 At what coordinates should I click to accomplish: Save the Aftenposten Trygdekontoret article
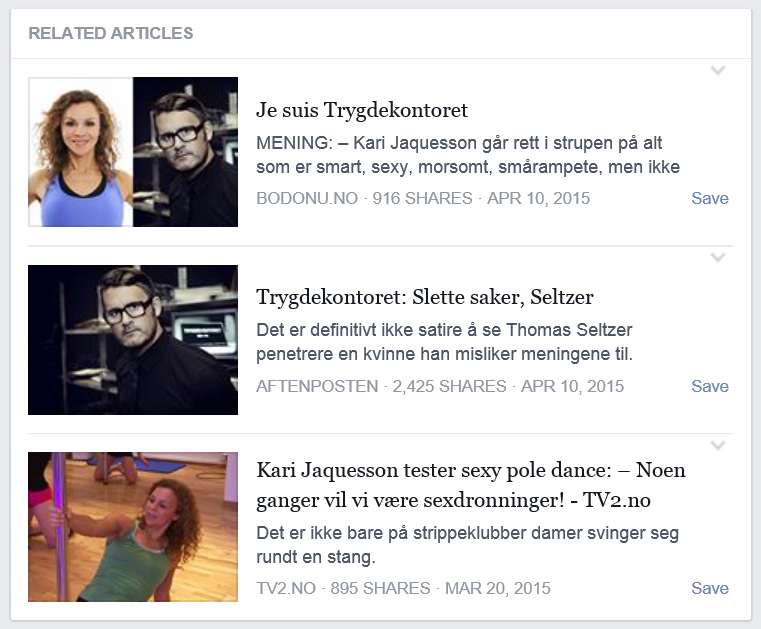click(710, 386)
